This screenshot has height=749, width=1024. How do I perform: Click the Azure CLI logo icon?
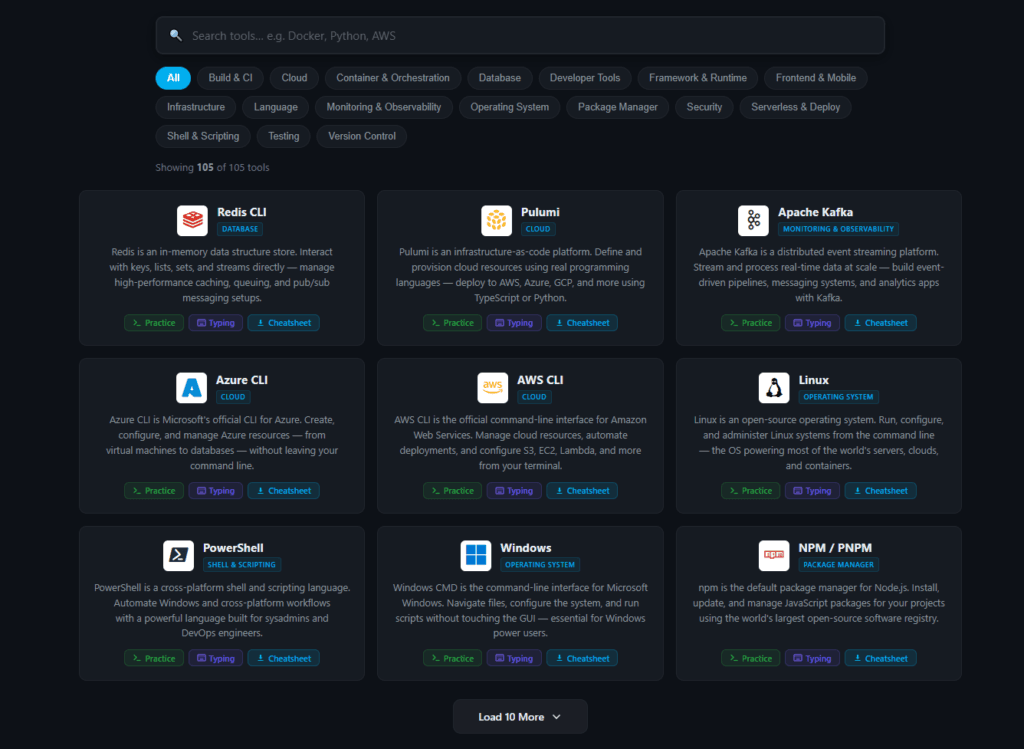coord(191,388)
